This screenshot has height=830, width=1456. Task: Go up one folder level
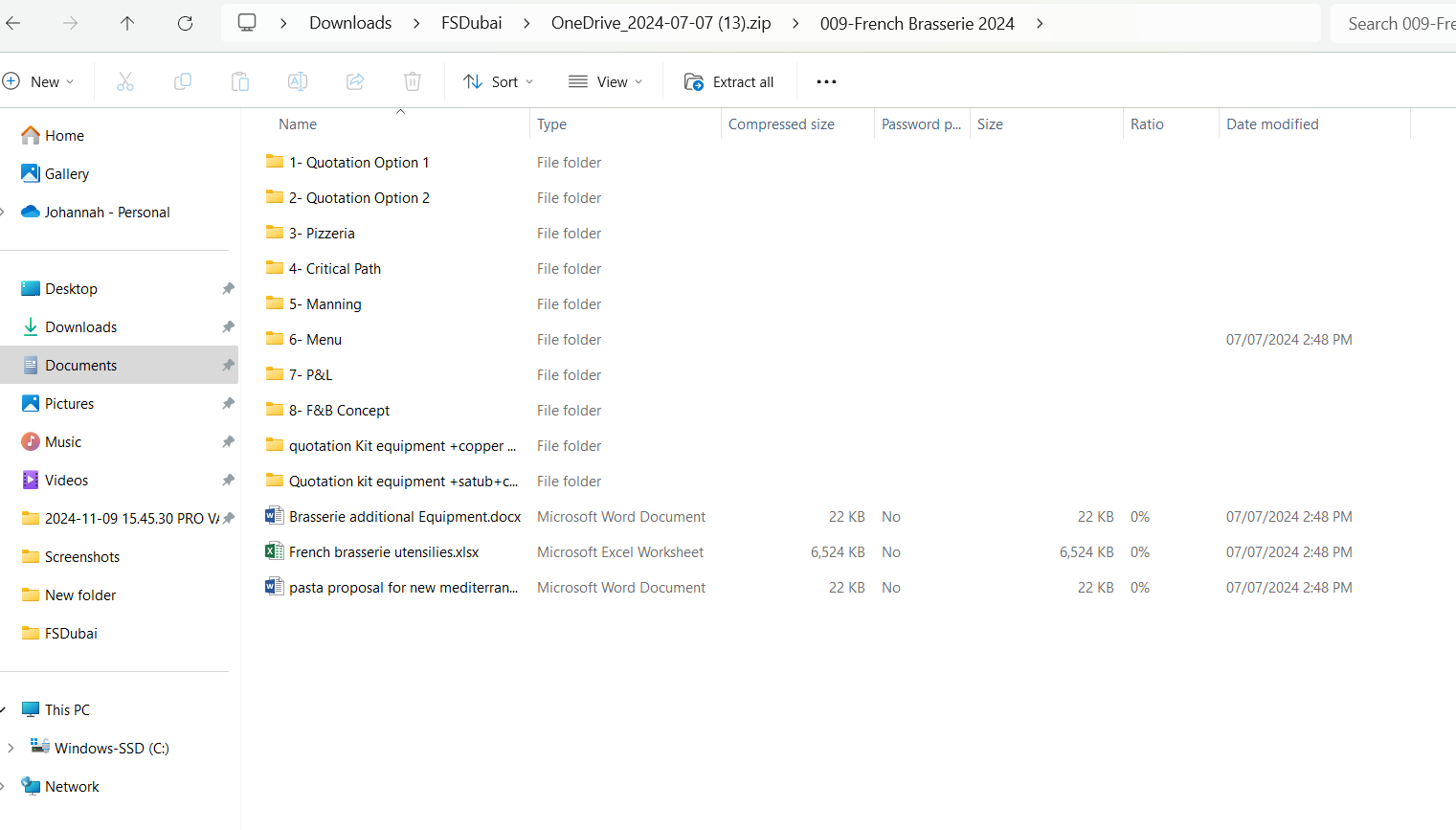click(x=127, y=23)
